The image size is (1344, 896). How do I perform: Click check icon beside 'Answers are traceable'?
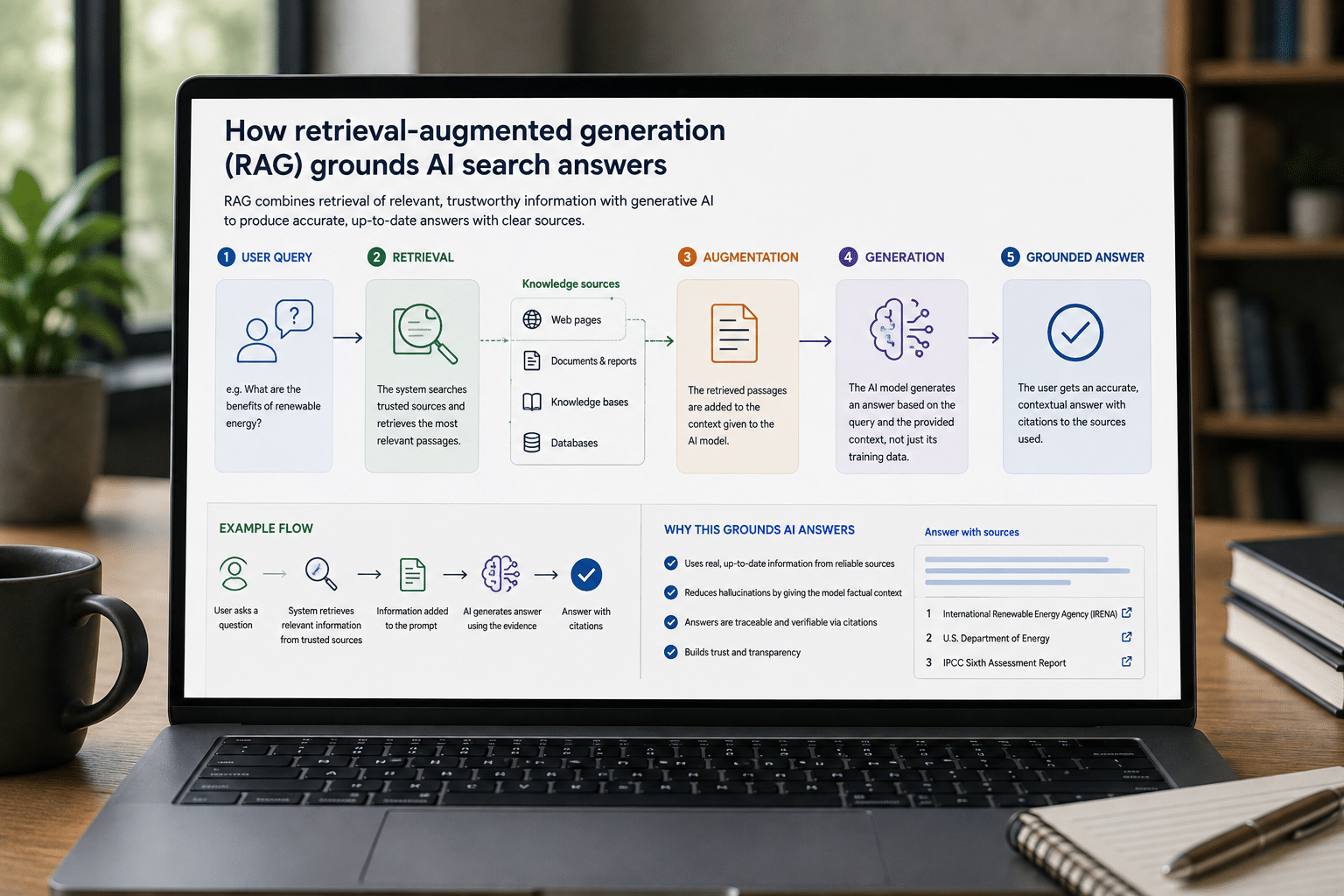[x=671, y=622]
